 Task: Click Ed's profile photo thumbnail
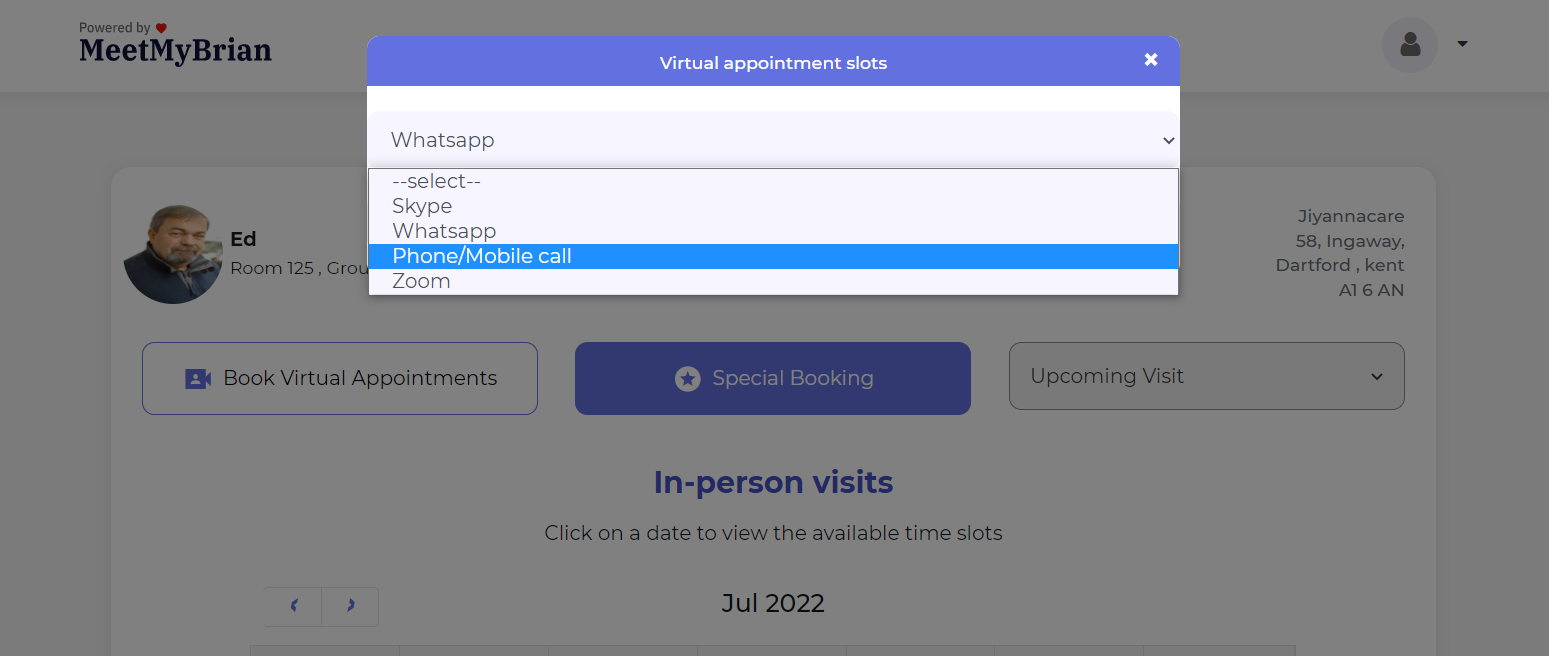tap(173, 254)
